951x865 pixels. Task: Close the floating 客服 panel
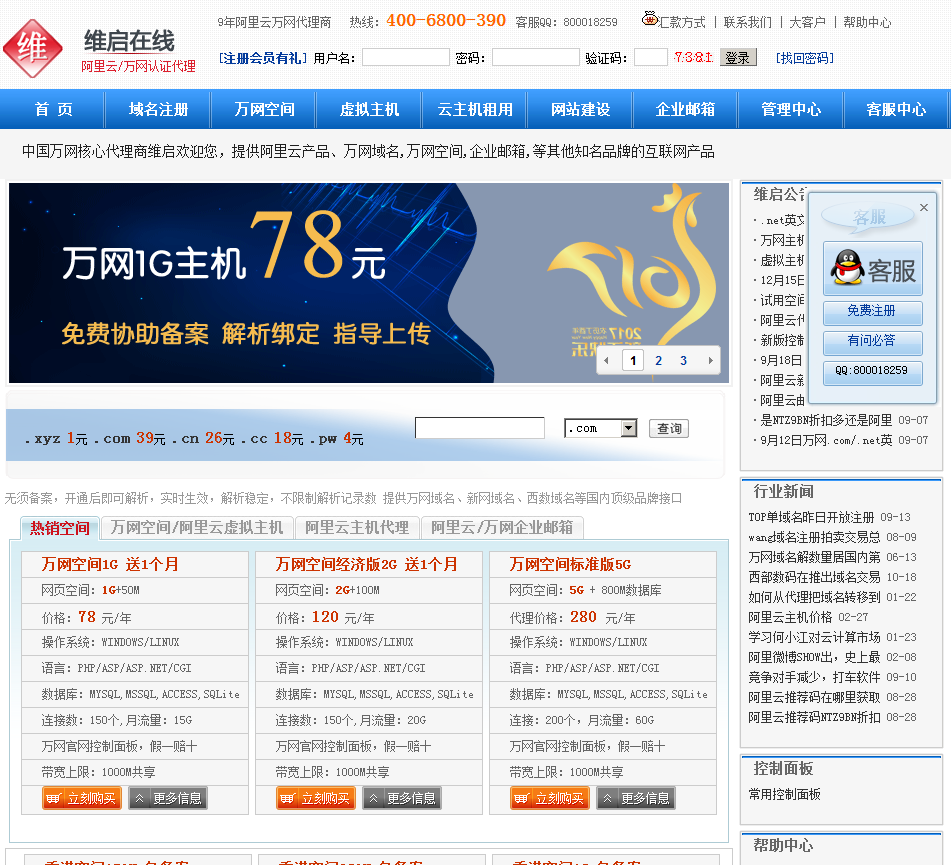click(x=924, y=207)
